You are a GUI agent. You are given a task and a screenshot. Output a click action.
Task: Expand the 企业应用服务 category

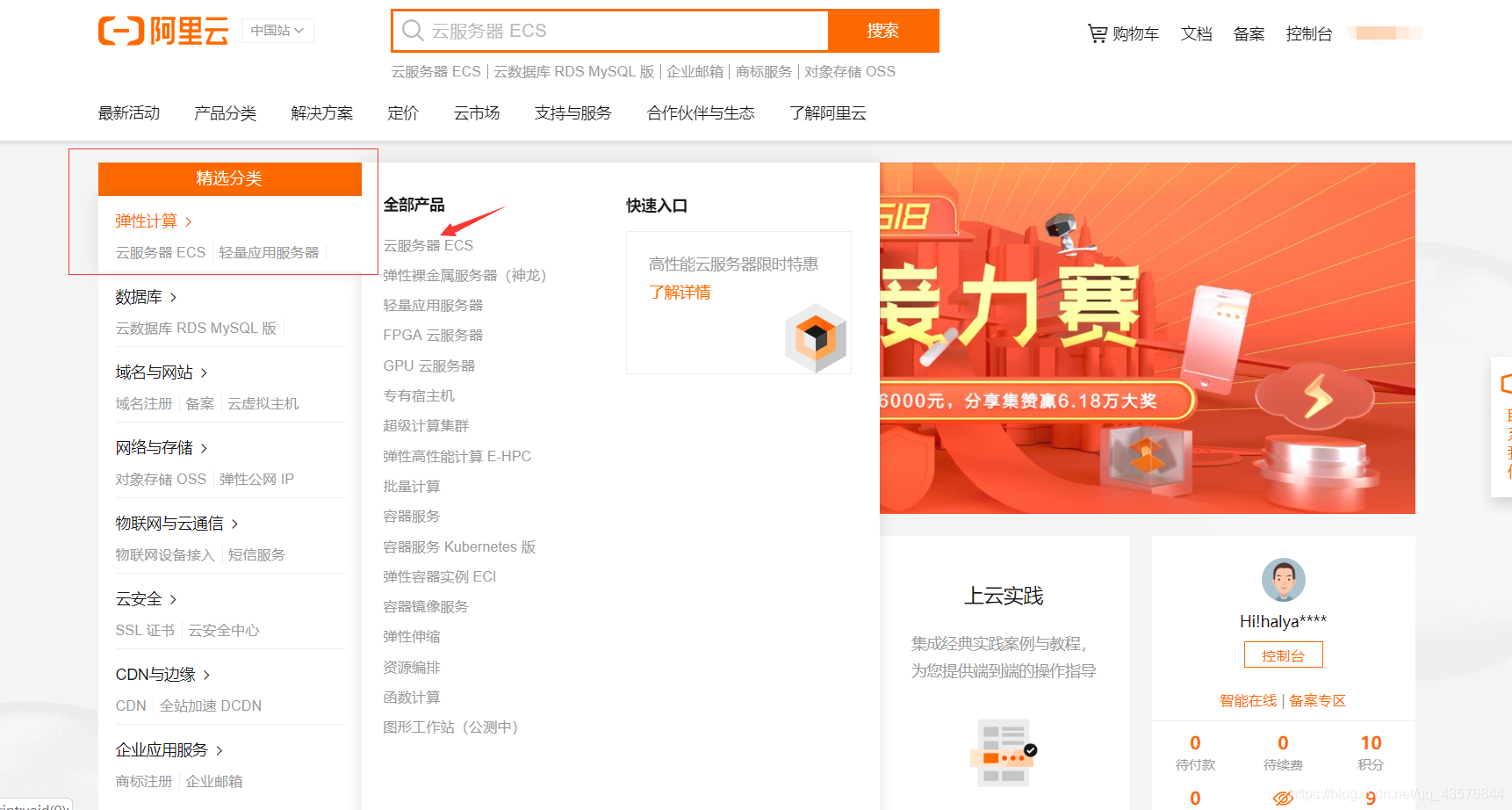[x=169, y=750]
